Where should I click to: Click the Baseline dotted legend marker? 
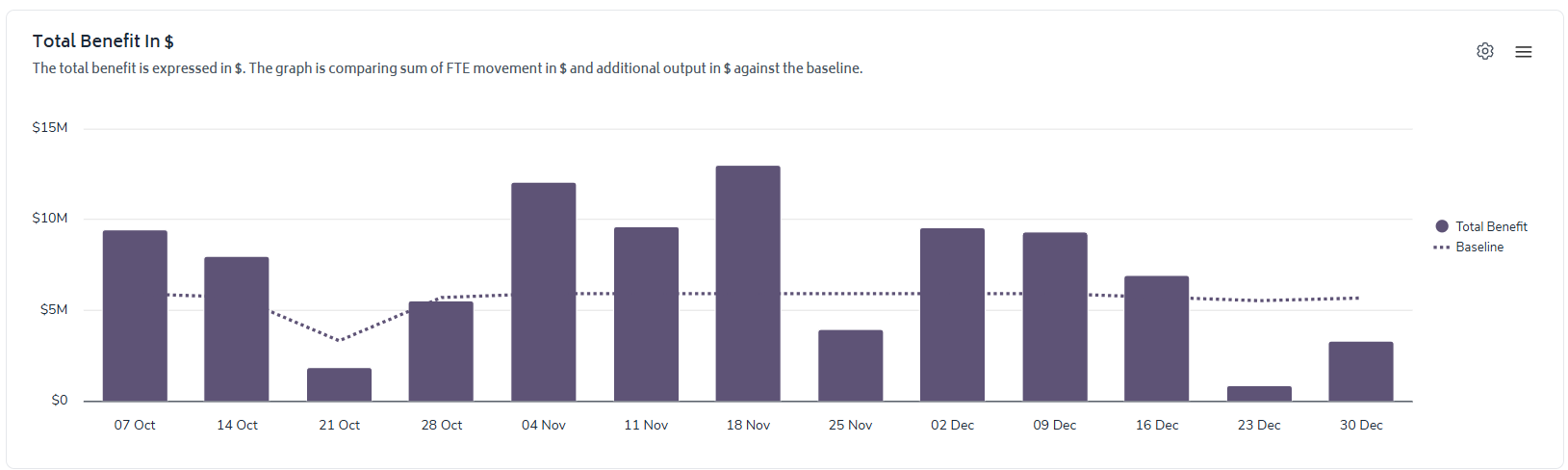pyautogui.click(x=1441, y=248)
